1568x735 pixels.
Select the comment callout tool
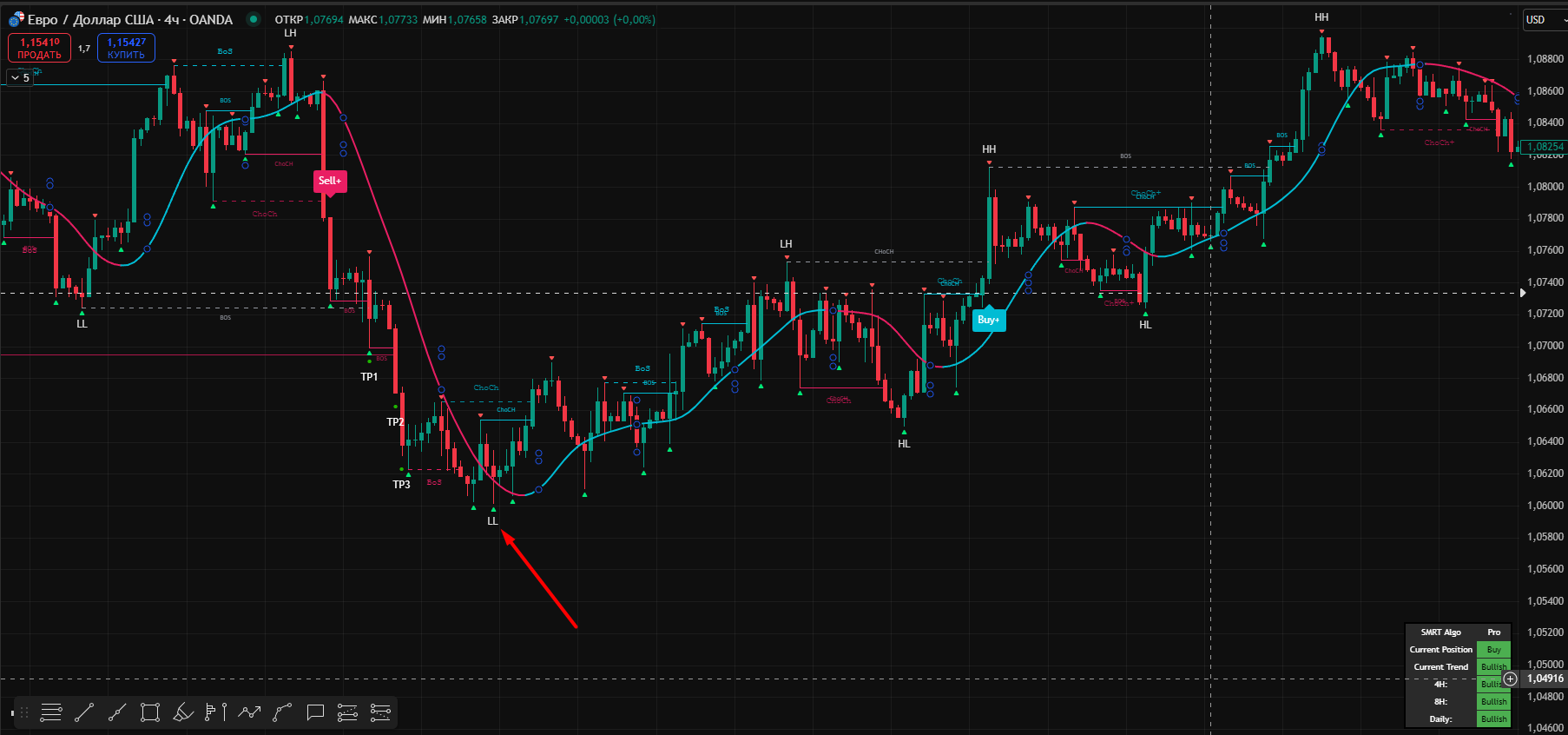coord(315,713)
